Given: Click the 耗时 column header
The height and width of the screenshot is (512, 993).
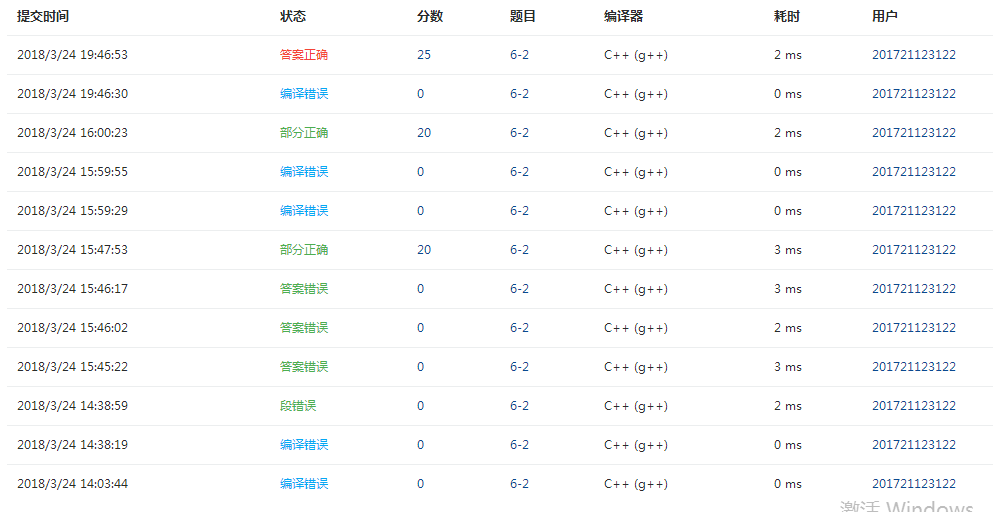Looking at the screenshot, I should (787, 16).
